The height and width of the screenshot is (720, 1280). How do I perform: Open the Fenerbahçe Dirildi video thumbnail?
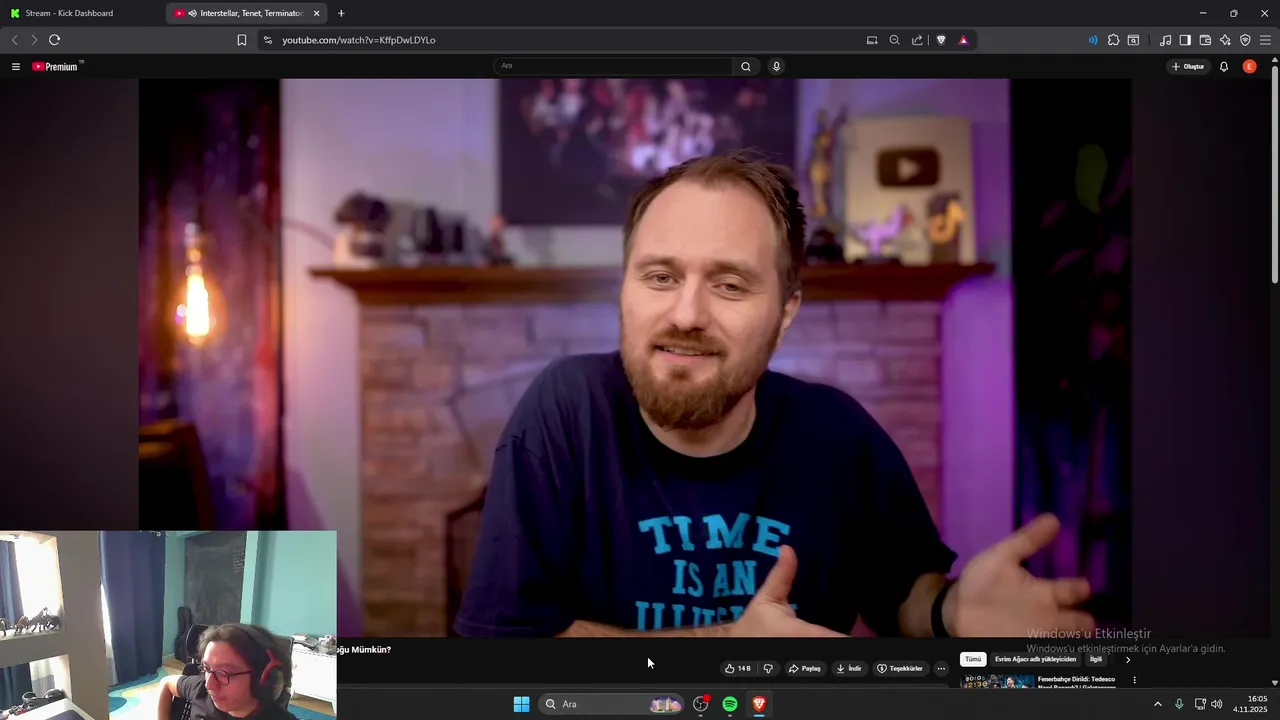click(x=997, y=682)
